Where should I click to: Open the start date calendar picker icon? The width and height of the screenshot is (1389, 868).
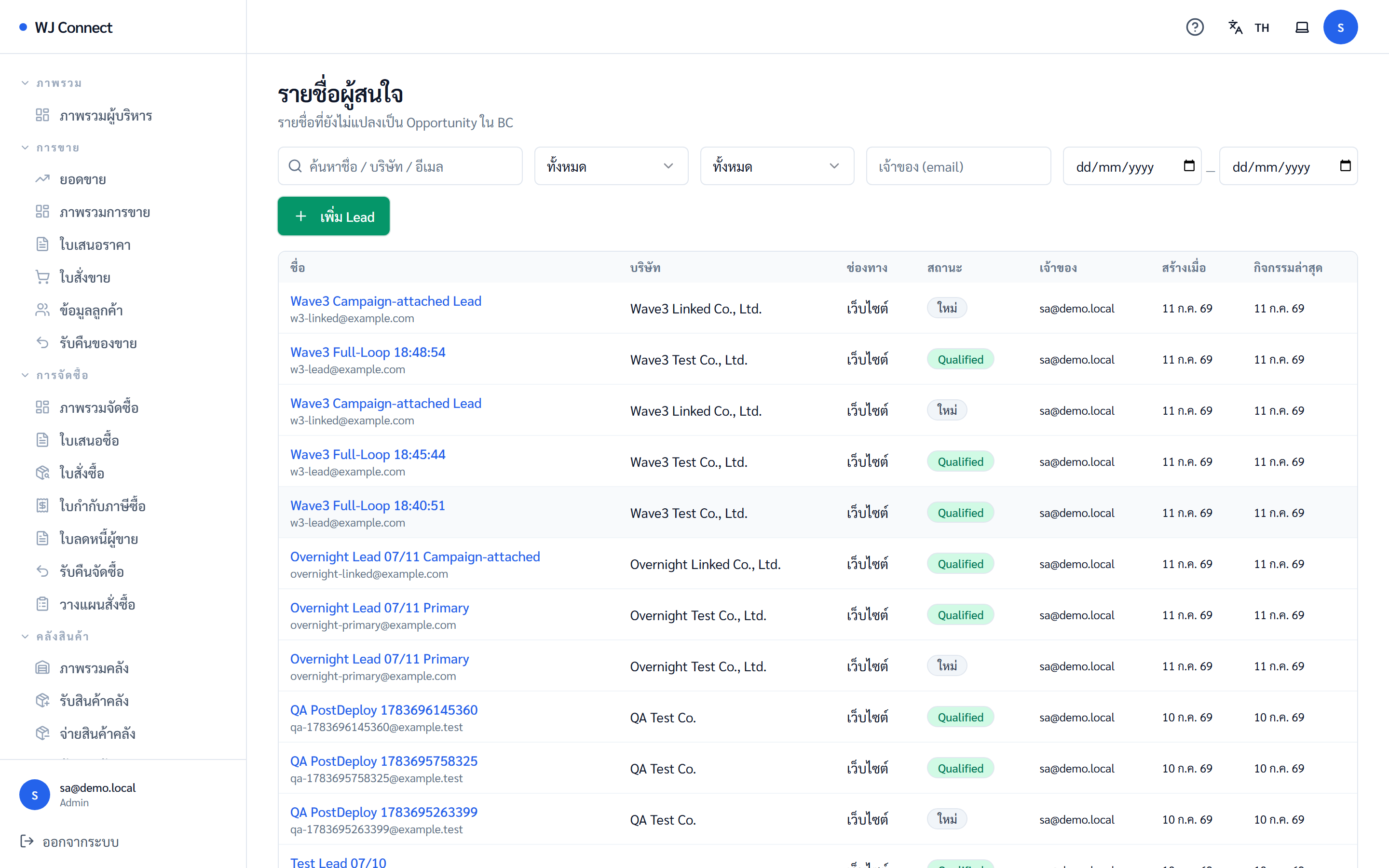click(1189, 166)
